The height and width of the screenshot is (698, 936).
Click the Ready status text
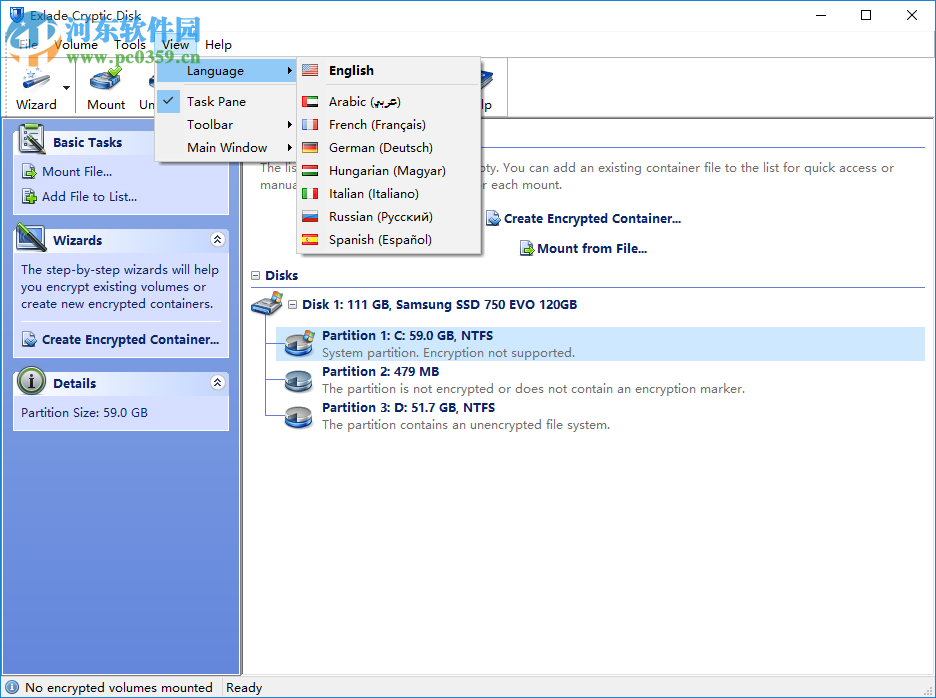(244, 687)
